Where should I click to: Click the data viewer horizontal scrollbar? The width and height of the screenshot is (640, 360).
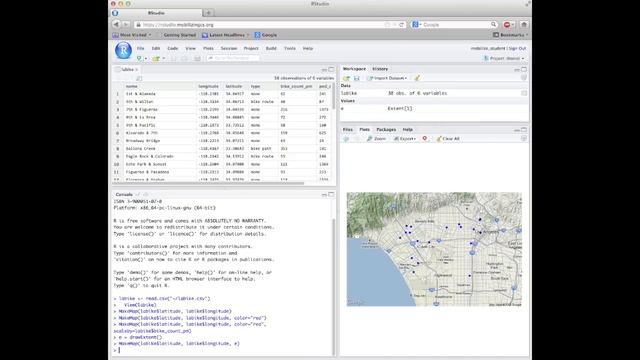pos(209,183)
